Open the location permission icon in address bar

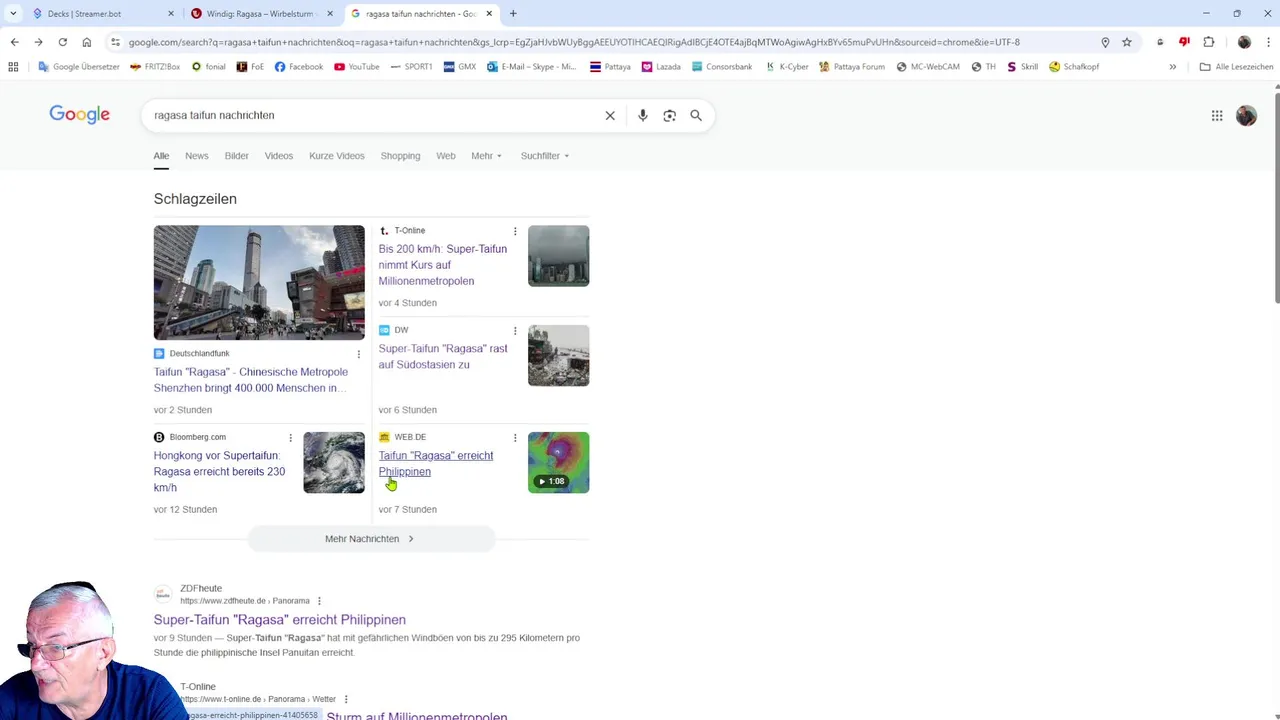[x=1105, y=42]
